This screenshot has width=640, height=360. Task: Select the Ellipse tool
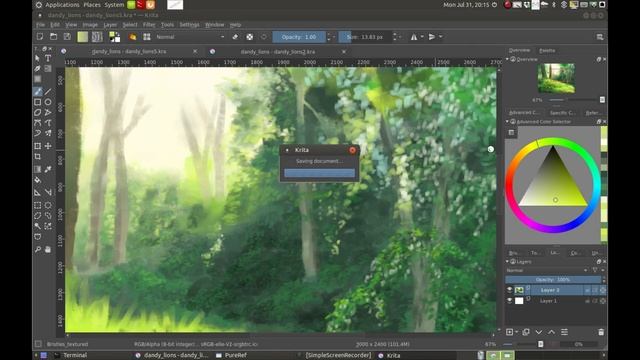coord(48,102)
